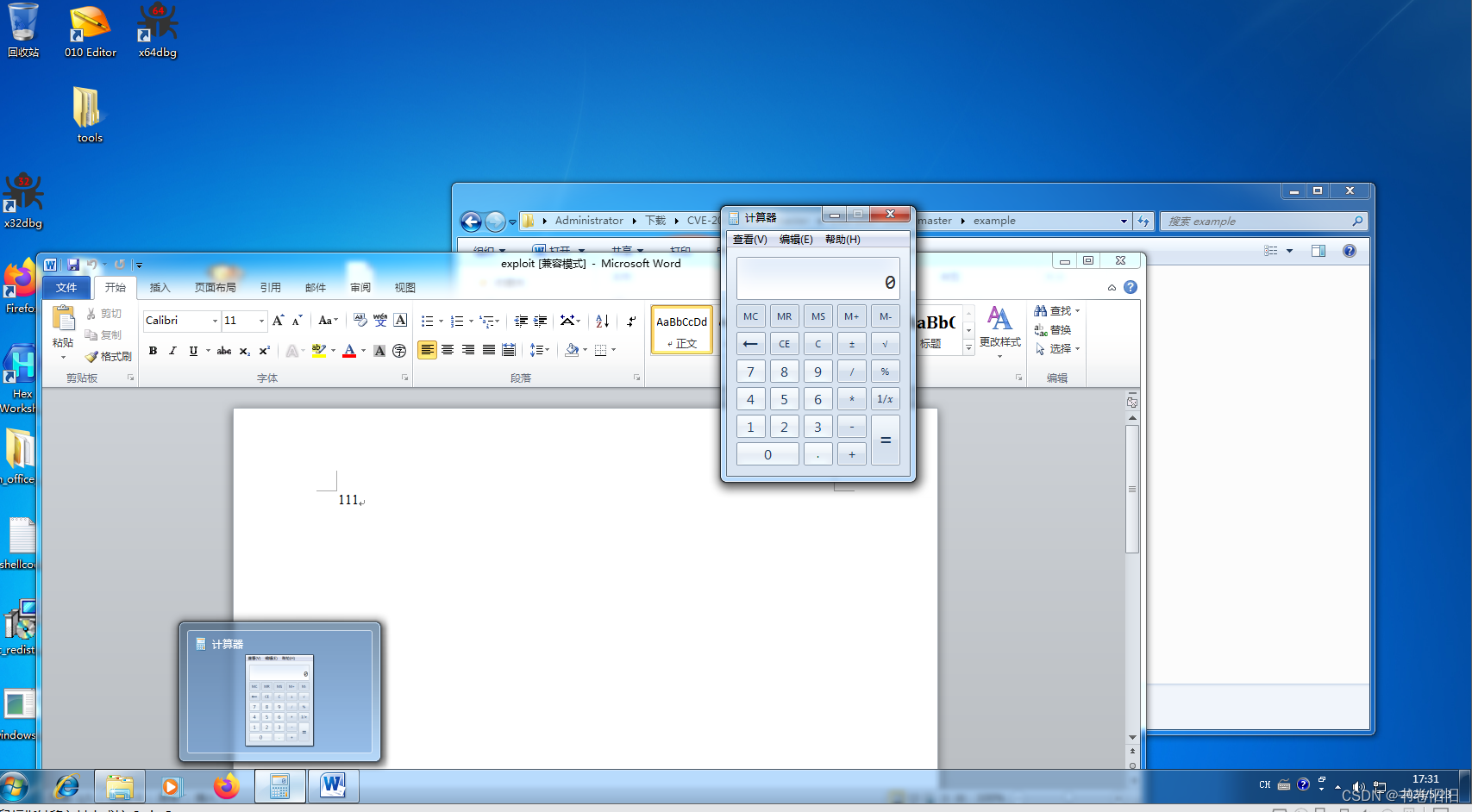Viewport: 1472px width, 812px height.
Task: Apply strikethrough with the abc icon
Action: point(224,351)
